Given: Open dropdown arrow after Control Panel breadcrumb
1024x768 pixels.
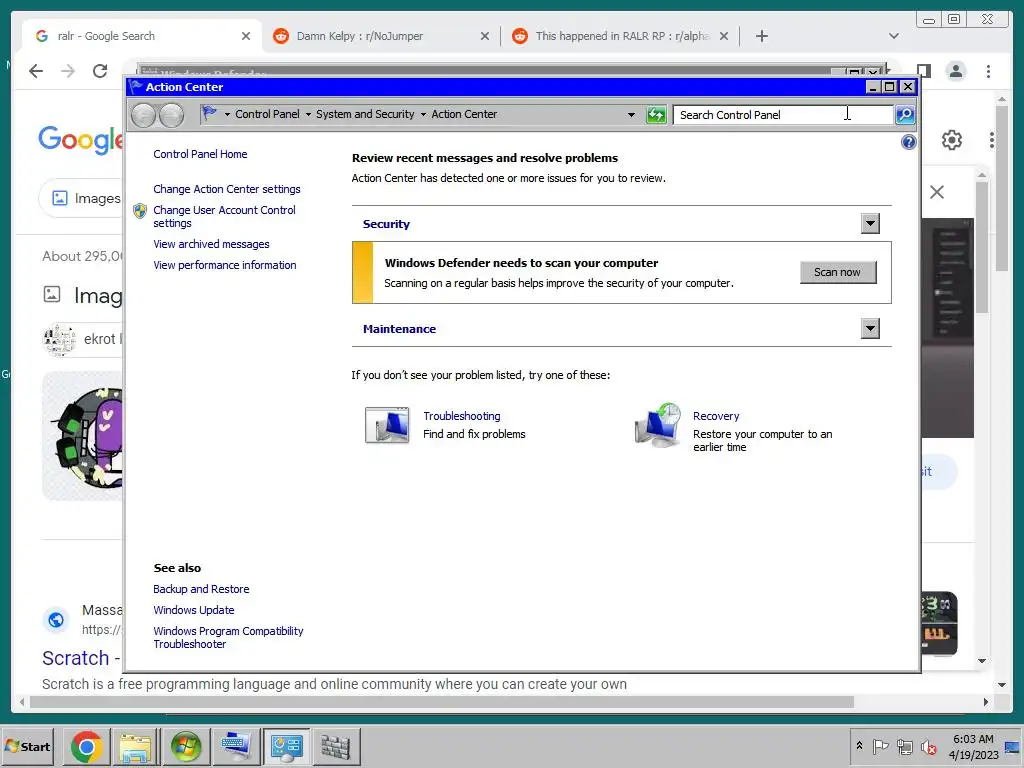Looking at the screenshot, I should point(308,114).
